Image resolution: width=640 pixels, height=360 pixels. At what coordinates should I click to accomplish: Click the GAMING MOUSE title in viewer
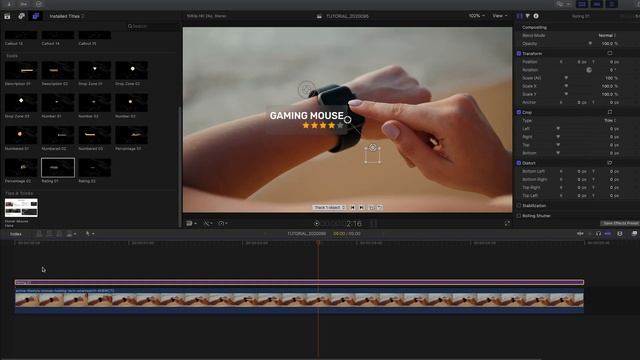click(x=307, y=116)
